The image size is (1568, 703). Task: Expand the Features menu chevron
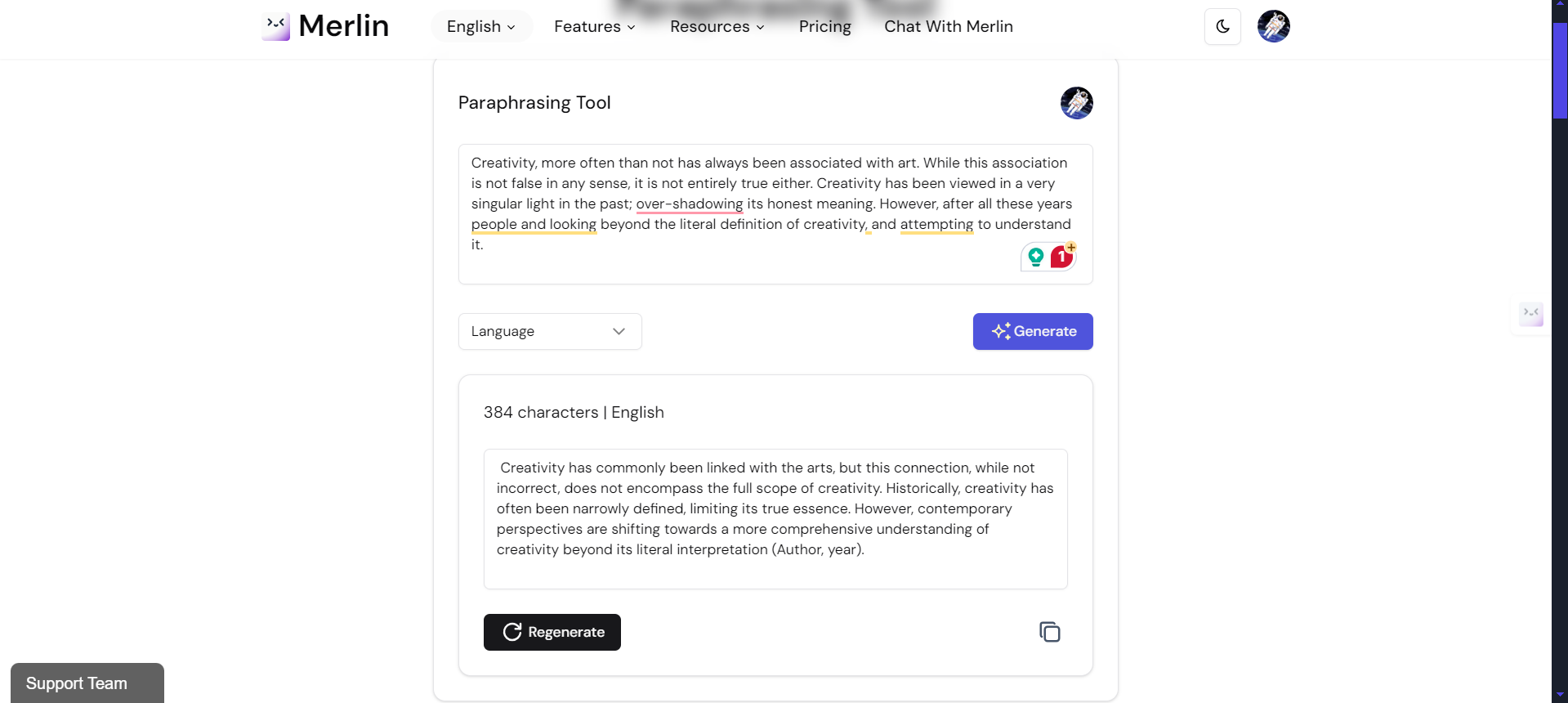point(629,27)
